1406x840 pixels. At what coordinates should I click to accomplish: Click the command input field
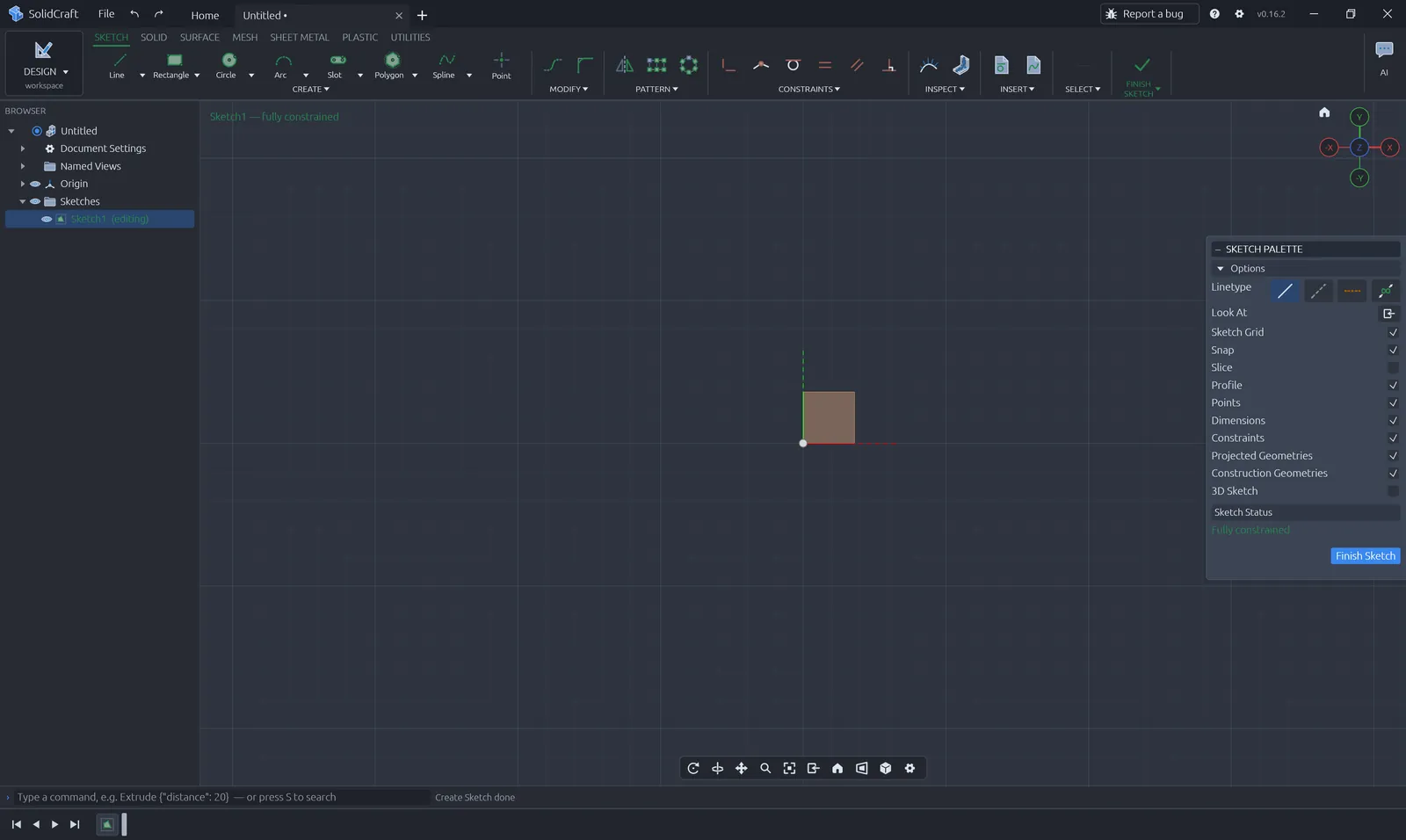point(220,797)
